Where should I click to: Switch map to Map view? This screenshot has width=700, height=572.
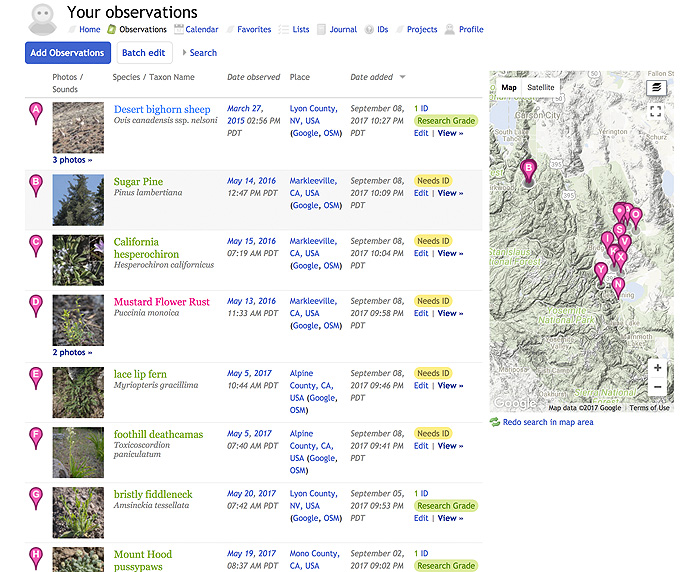pyautogui.click(x=509, y=88)
